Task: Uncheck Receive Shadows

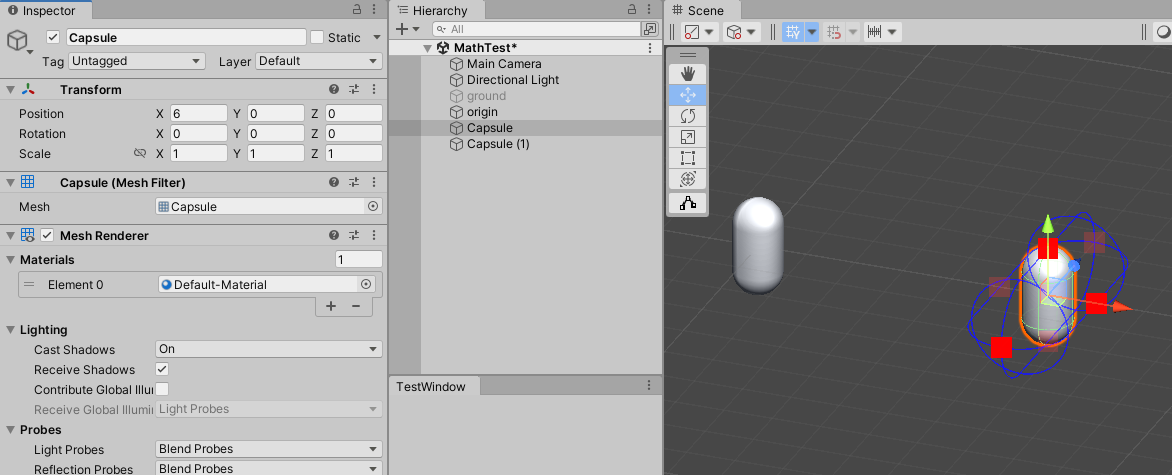Action: [161, 369]
